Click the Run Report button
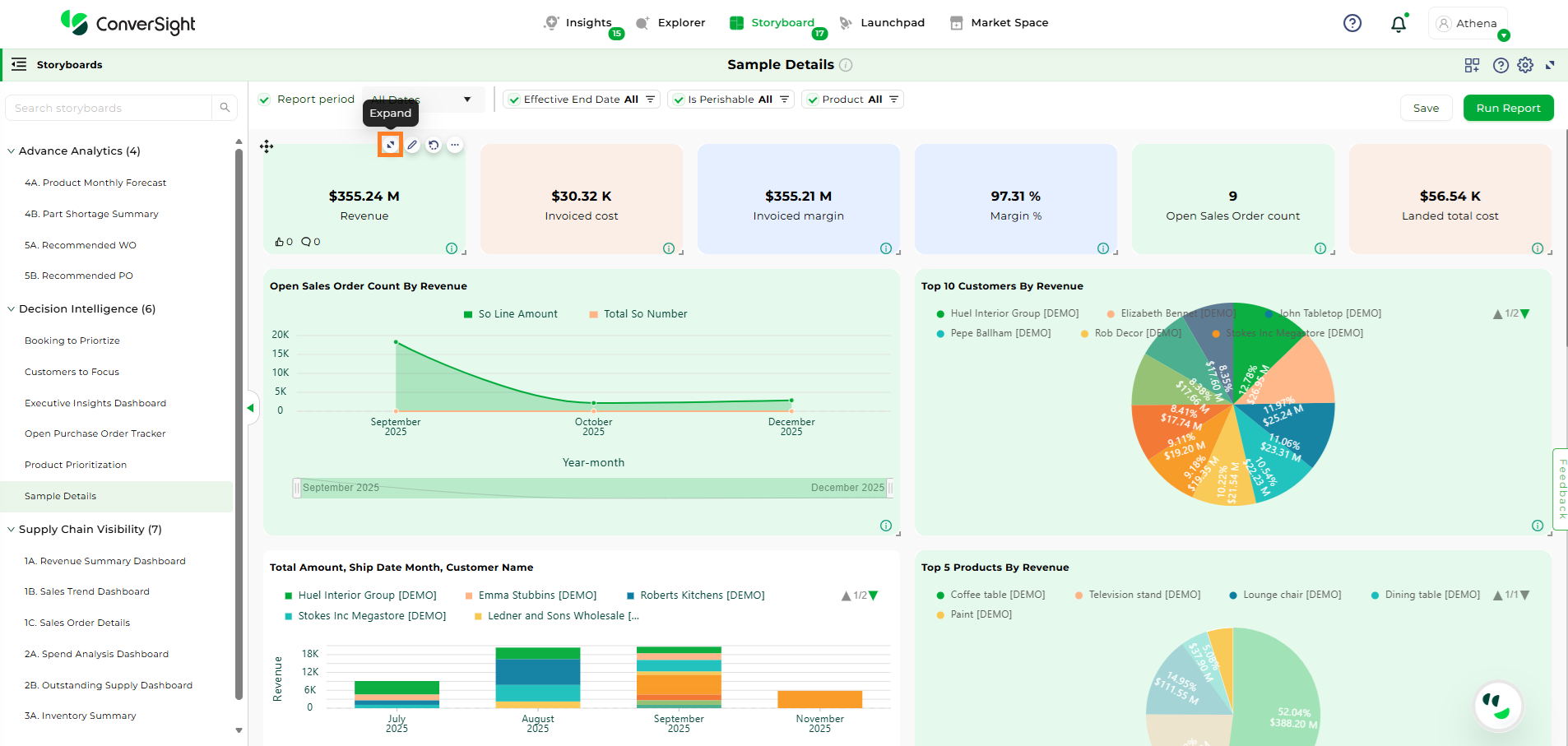The height and width of the screenshot is (746, 1568). [x=1507, y=108]
